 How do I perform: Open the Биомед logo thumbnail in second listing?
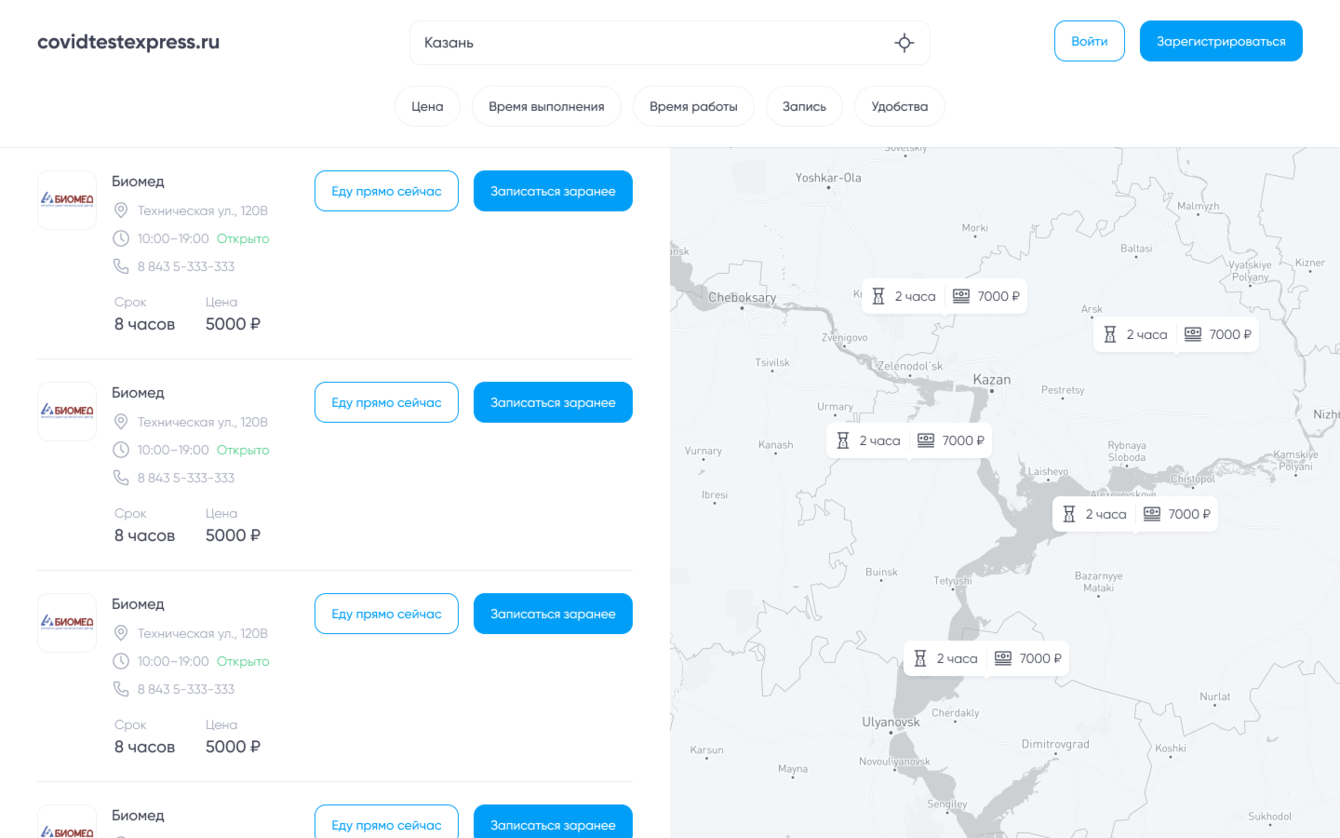tap(67, 411)
